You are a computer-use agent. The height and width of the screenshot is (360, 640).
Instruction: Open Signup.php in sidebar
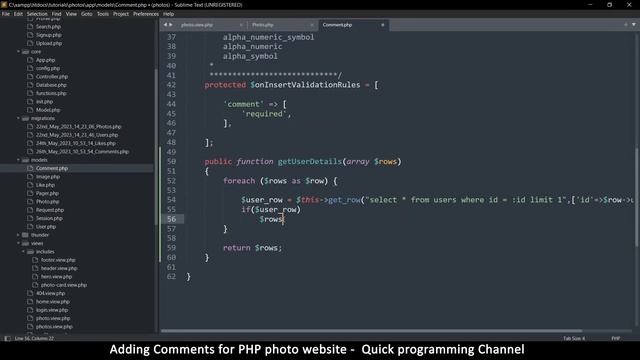49,35
